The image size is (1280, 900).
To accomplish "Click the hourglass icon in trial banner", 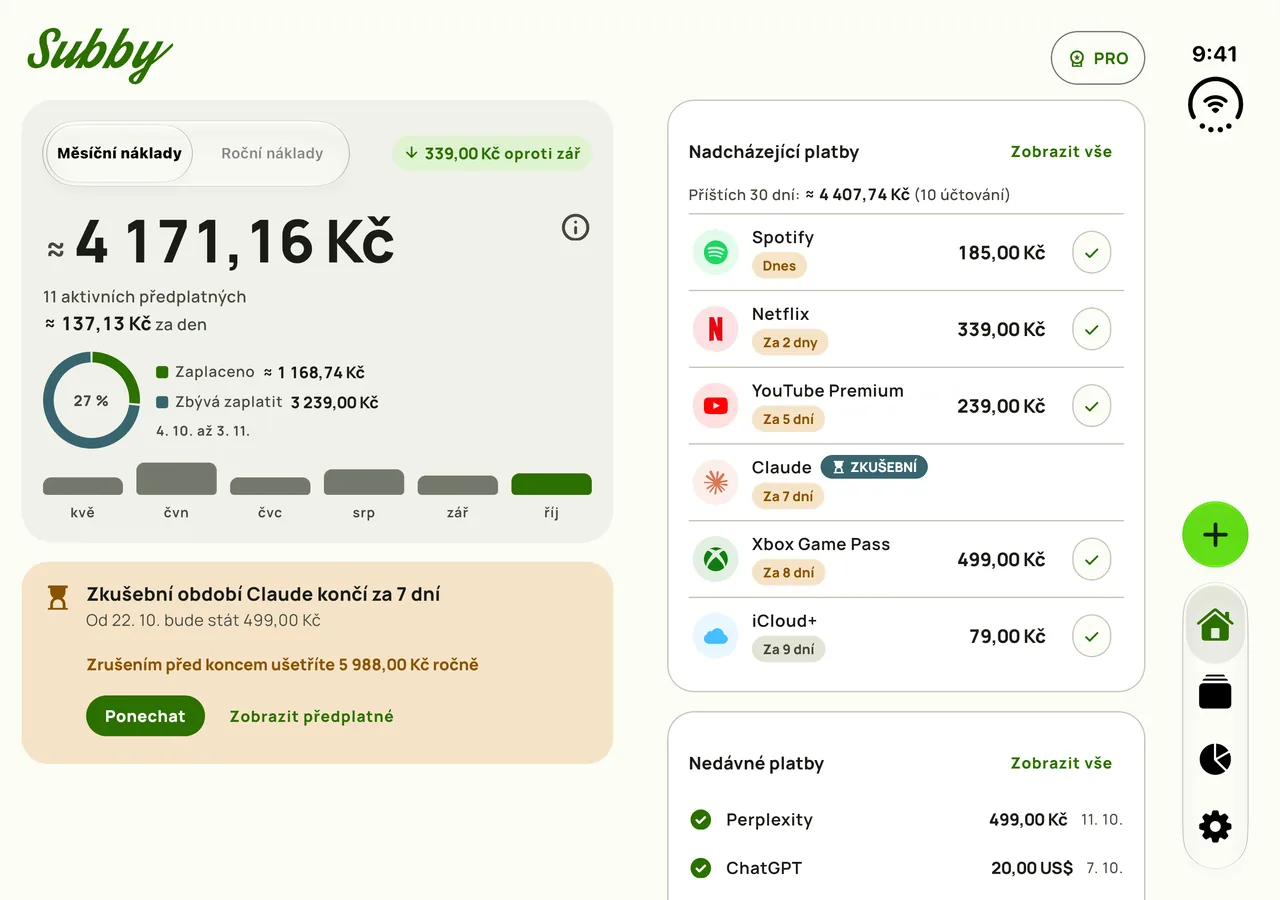I will coord(58,597).
